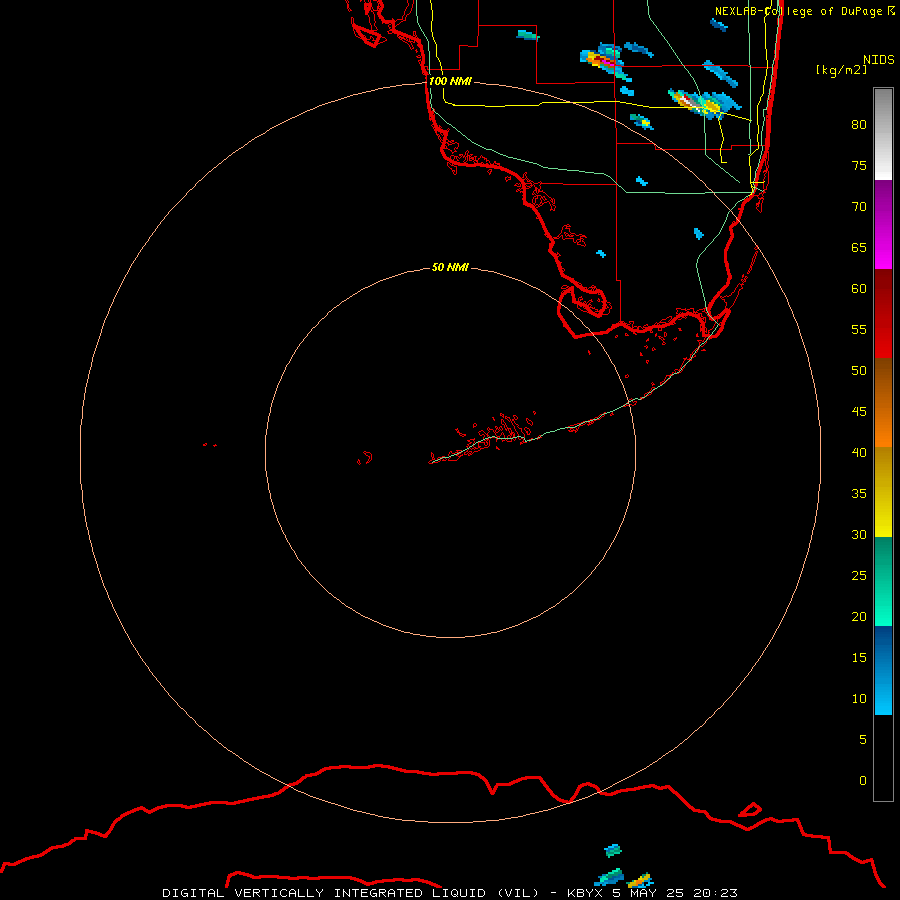Pick the dark red band of the color bar

point(883,313)
